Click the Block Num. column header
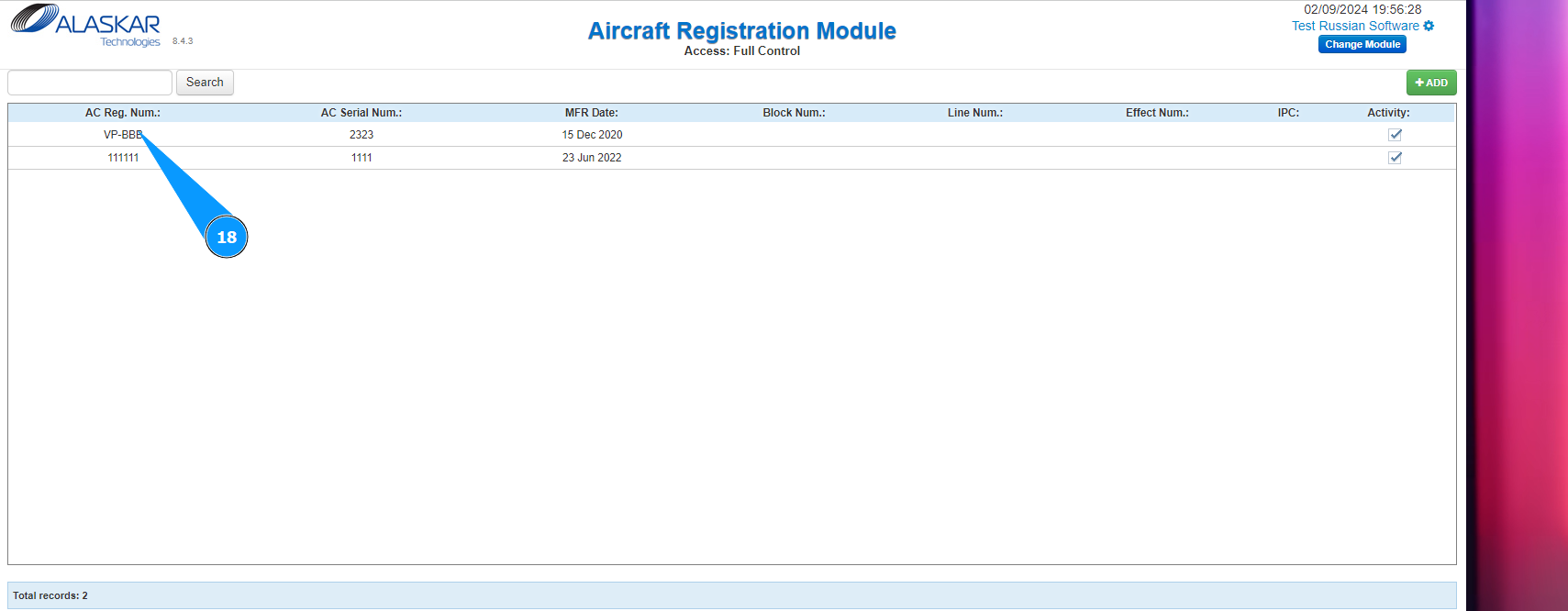Screen dimensions: 1568x611 [794, 113]
